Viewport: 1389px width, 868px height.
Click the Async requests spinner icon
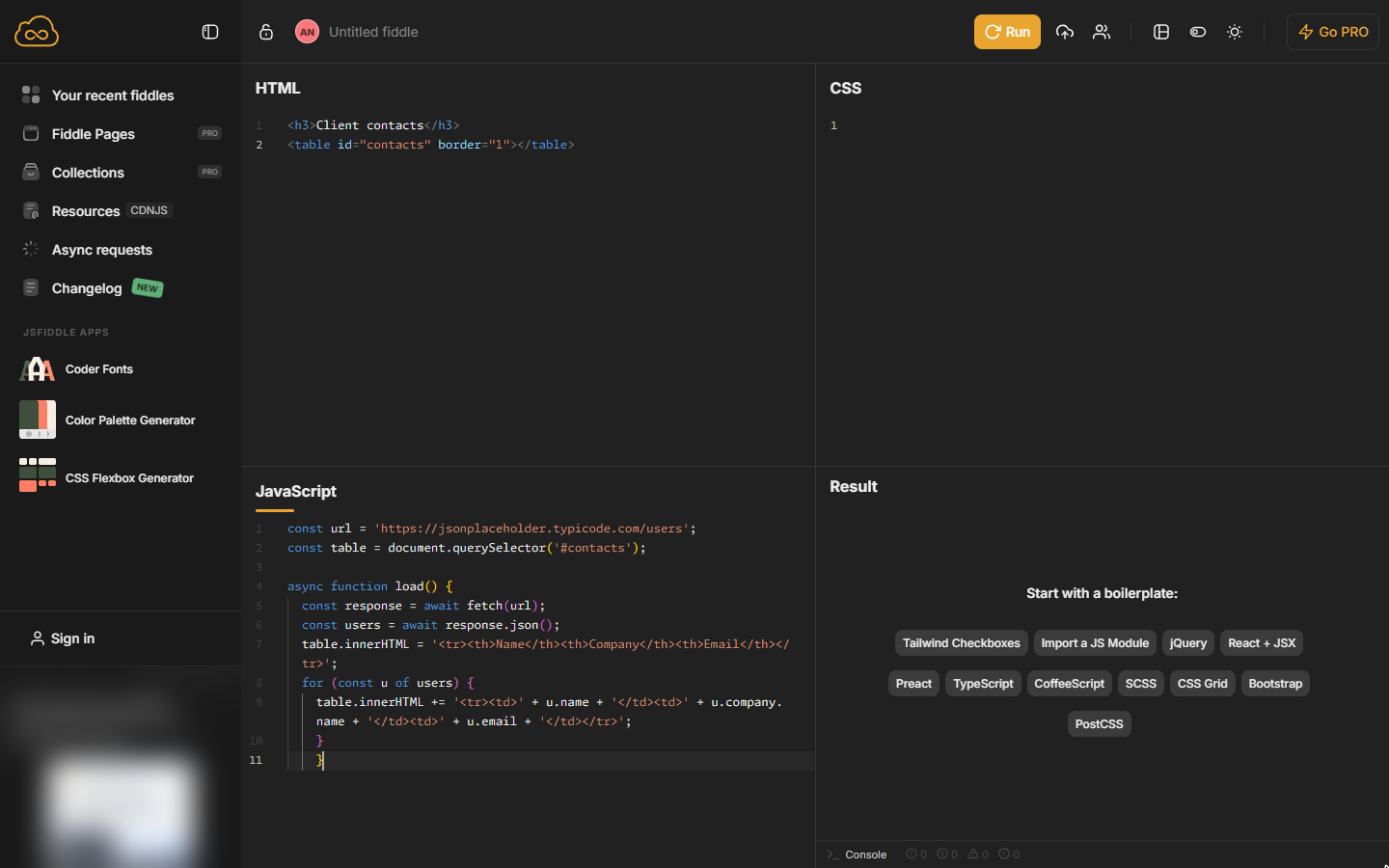pyautogui.click(x=31, y=249)
